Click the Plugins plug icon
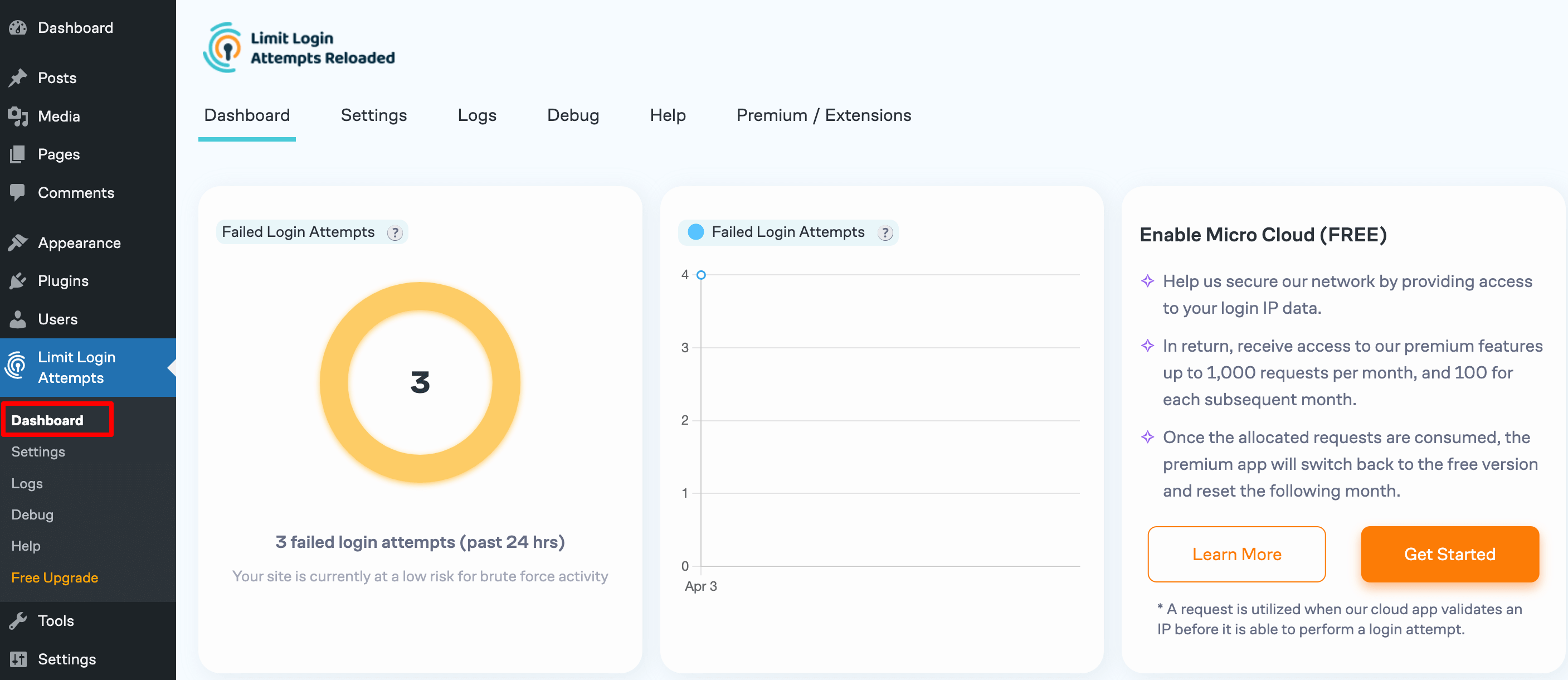 coord(18,281)
